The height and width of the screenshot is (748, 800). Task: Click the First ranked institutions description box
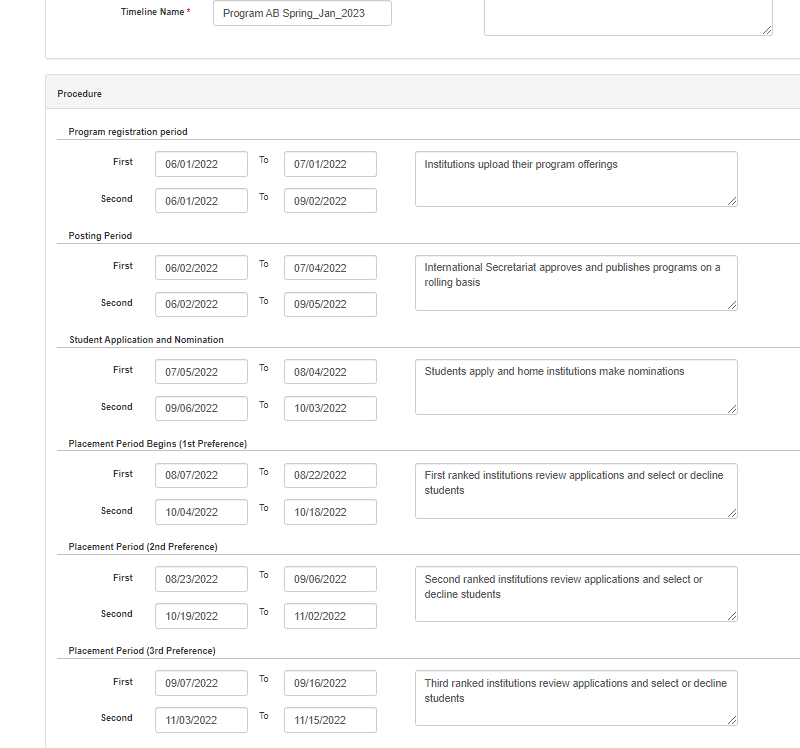[x=575, y=491]
